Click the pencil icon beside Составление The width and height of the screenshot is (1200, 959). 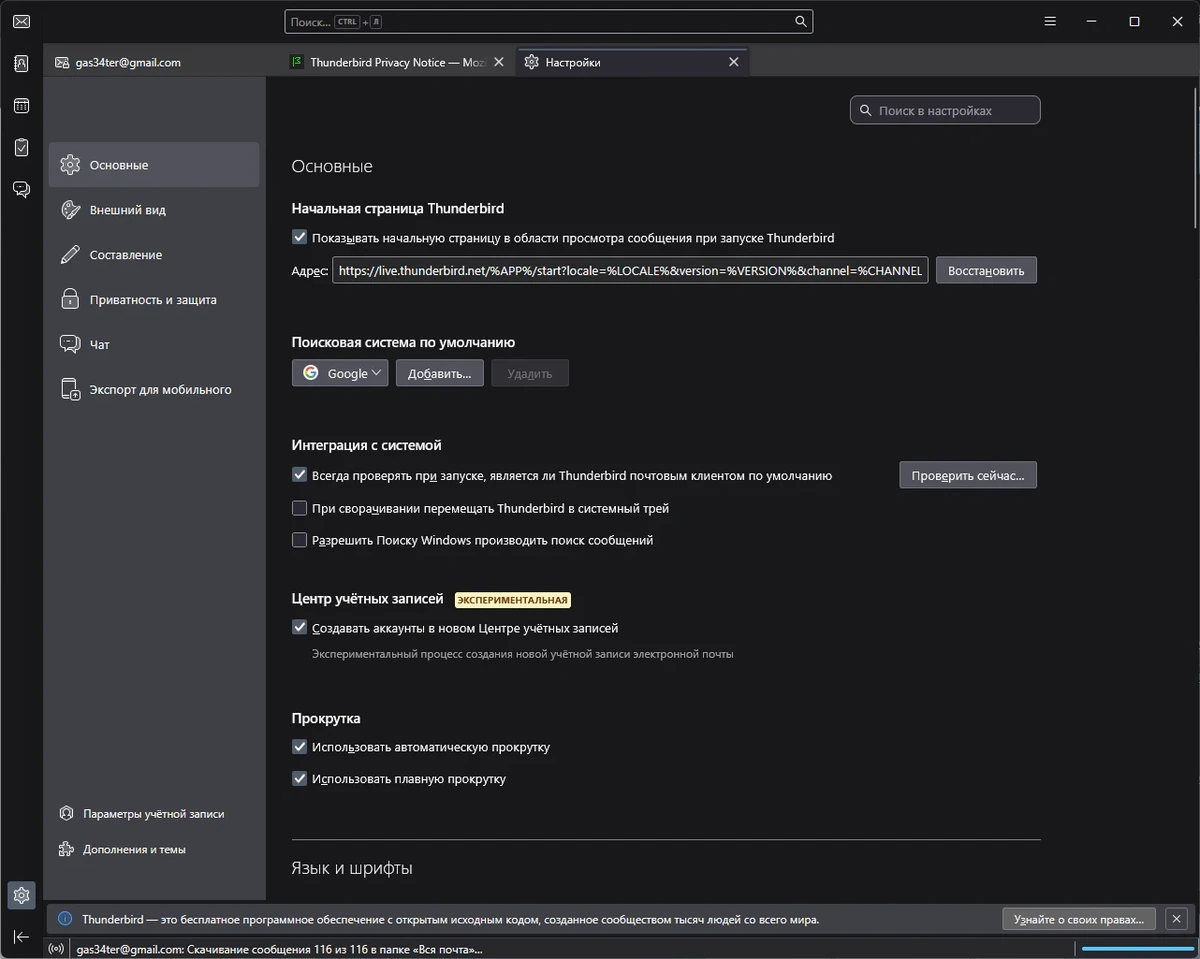70,255
